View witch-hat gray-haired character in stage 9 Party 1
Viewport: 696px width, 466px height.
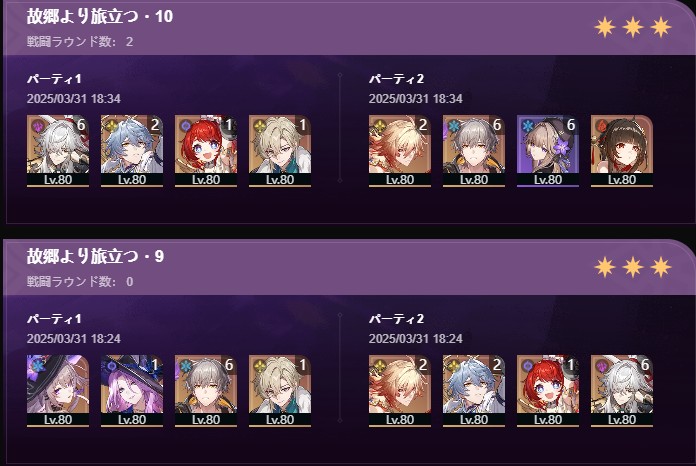coord(58,391)
